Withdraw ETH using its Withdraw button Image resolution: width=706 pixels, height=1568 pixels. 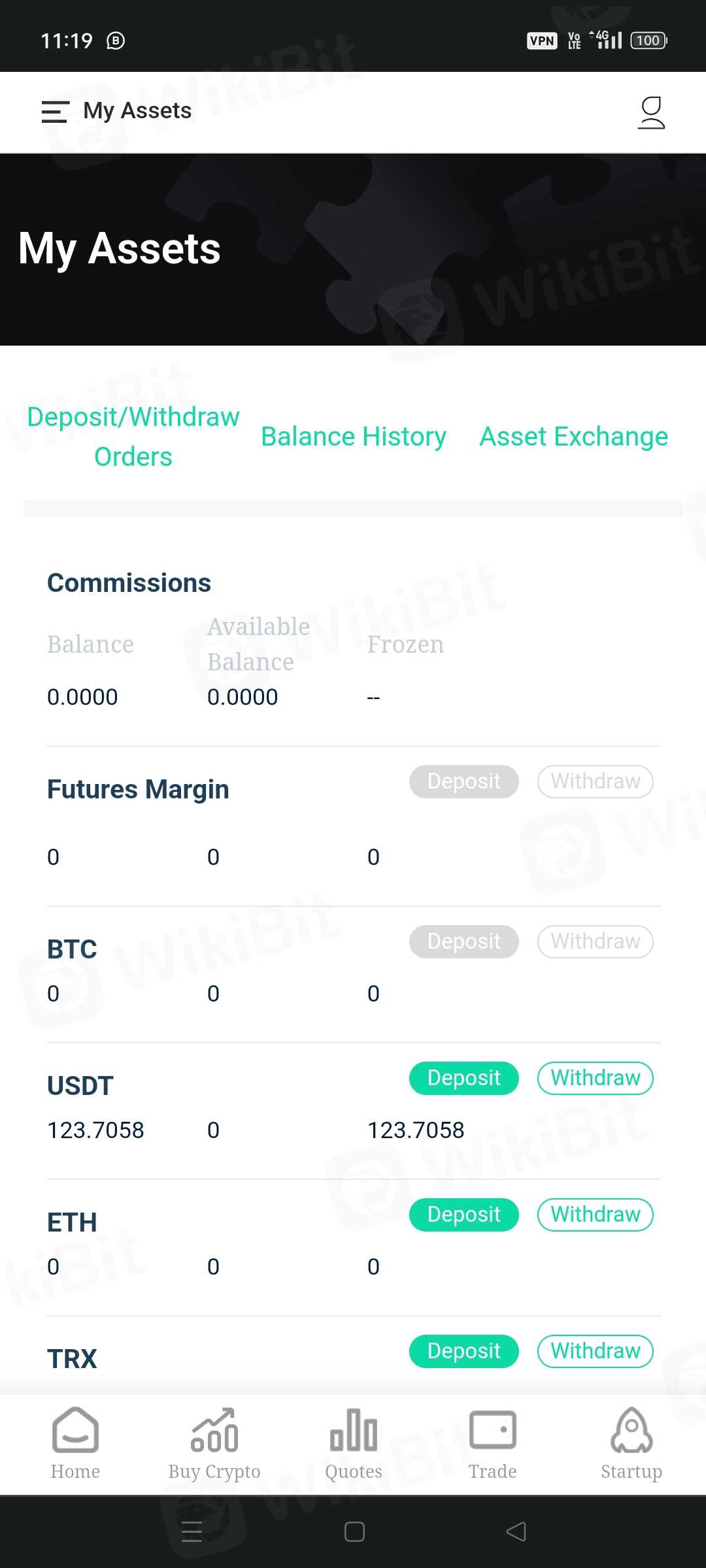596,1215
